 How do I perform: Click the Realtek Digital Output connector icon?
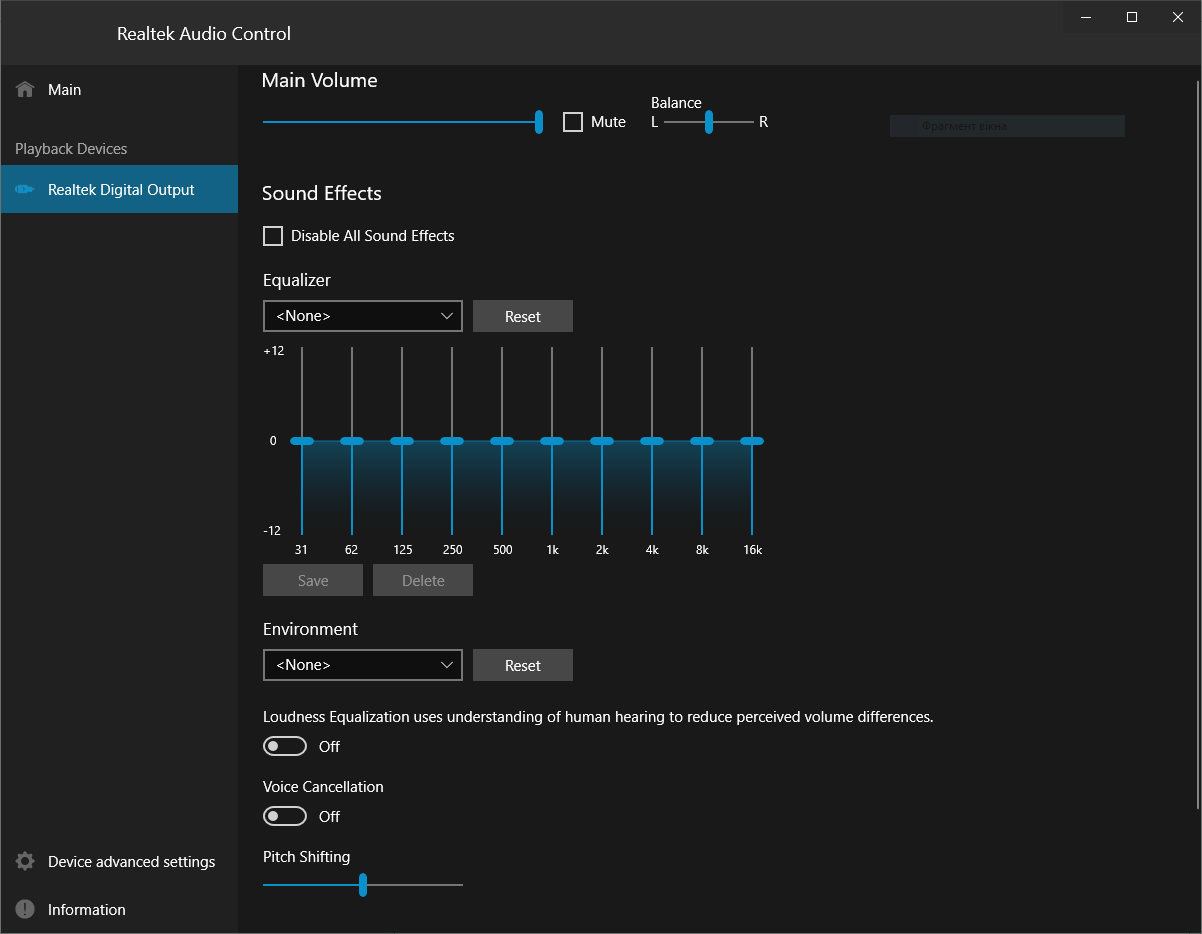(25, 190)
